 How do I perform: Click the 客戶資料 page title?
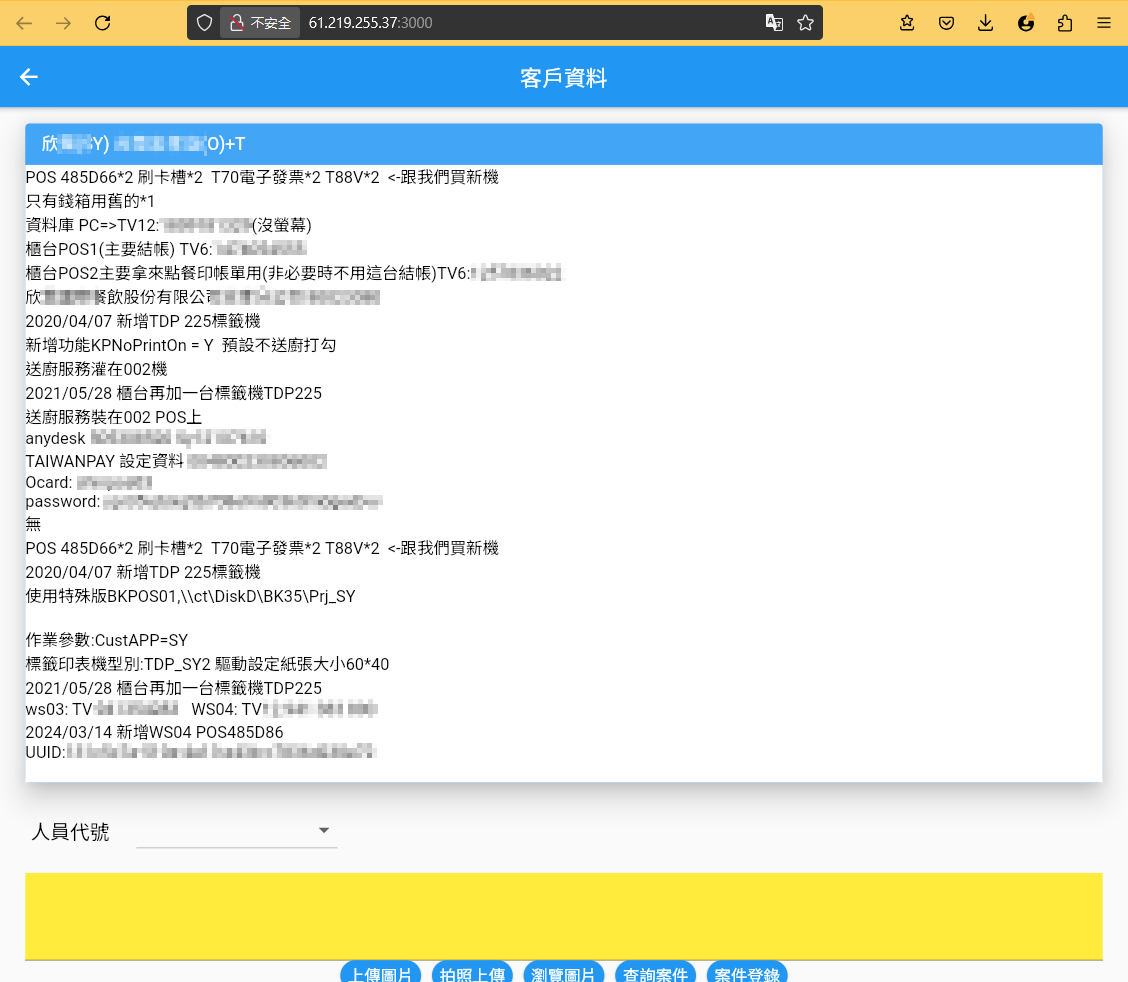564,78
